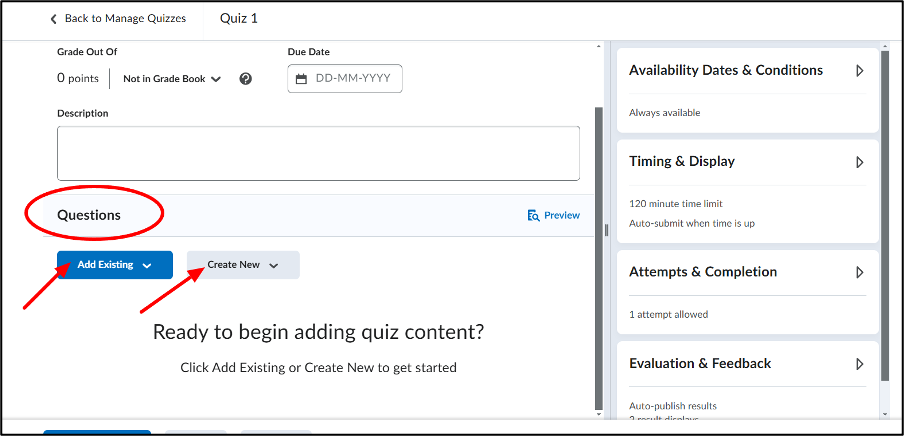Image resolution: width=904 pixels, height=436 pixels.
Task: Click the panel divider resize handle
Action: 606,230
